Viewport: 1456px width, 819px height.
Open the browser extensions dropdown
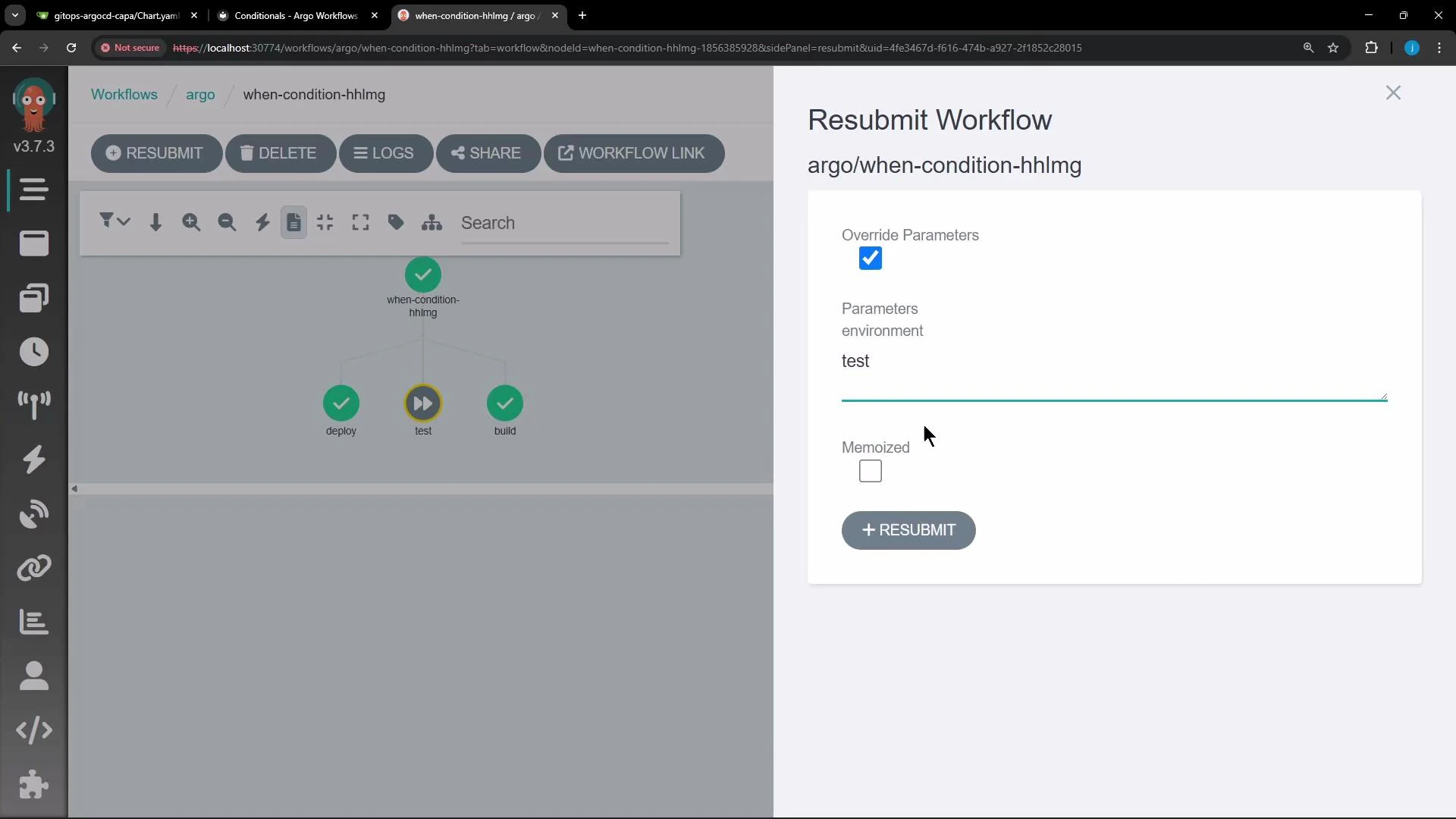[1372, 48]
